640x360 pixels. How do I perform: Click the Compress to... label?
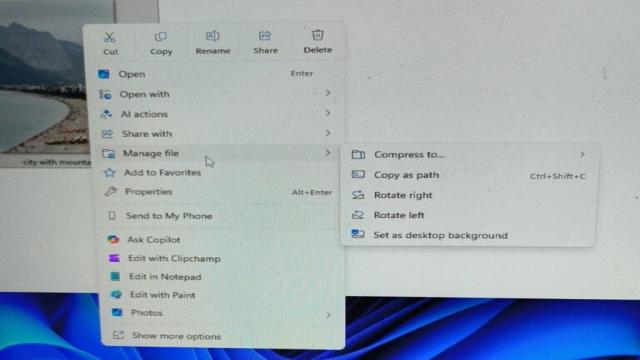(409, 155)
